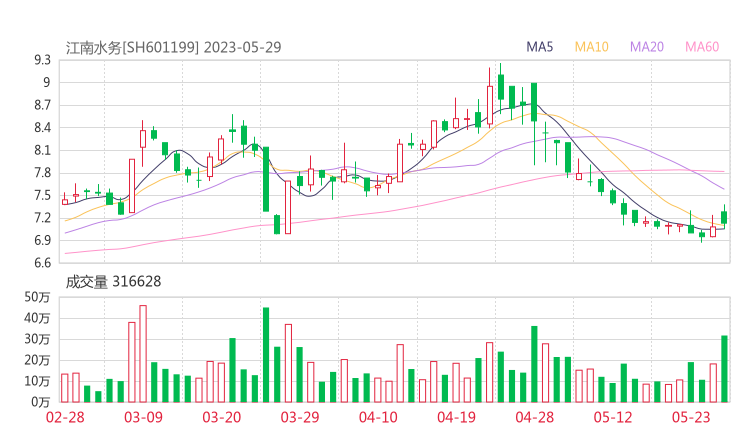The image size is (740, 440).
Task: Select the MA20 legend label
Action: [647, 47]
